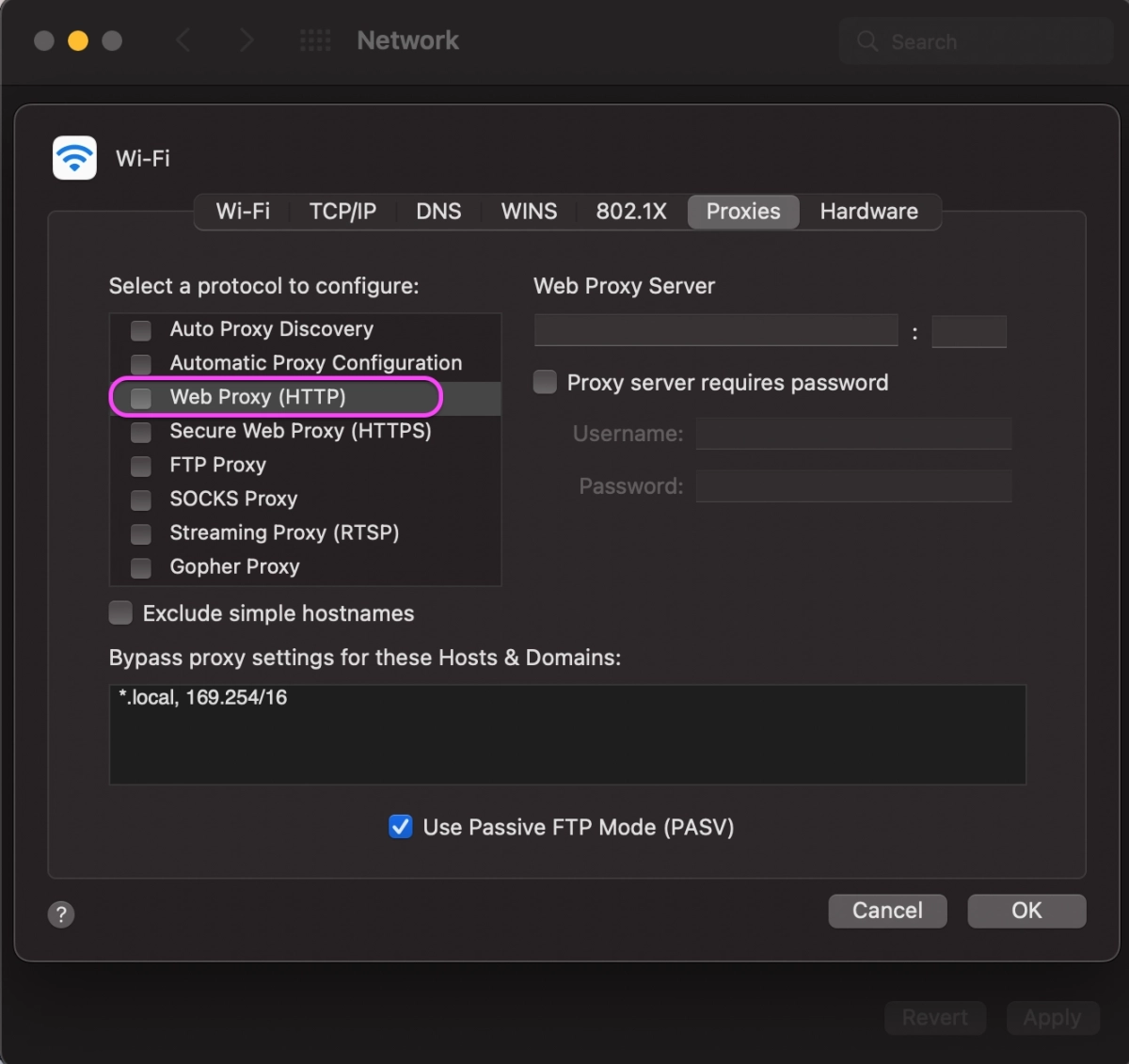Click the search magnifier in the toolbar
Viewport: 1129px width, 1064px height.
point(866,41)
